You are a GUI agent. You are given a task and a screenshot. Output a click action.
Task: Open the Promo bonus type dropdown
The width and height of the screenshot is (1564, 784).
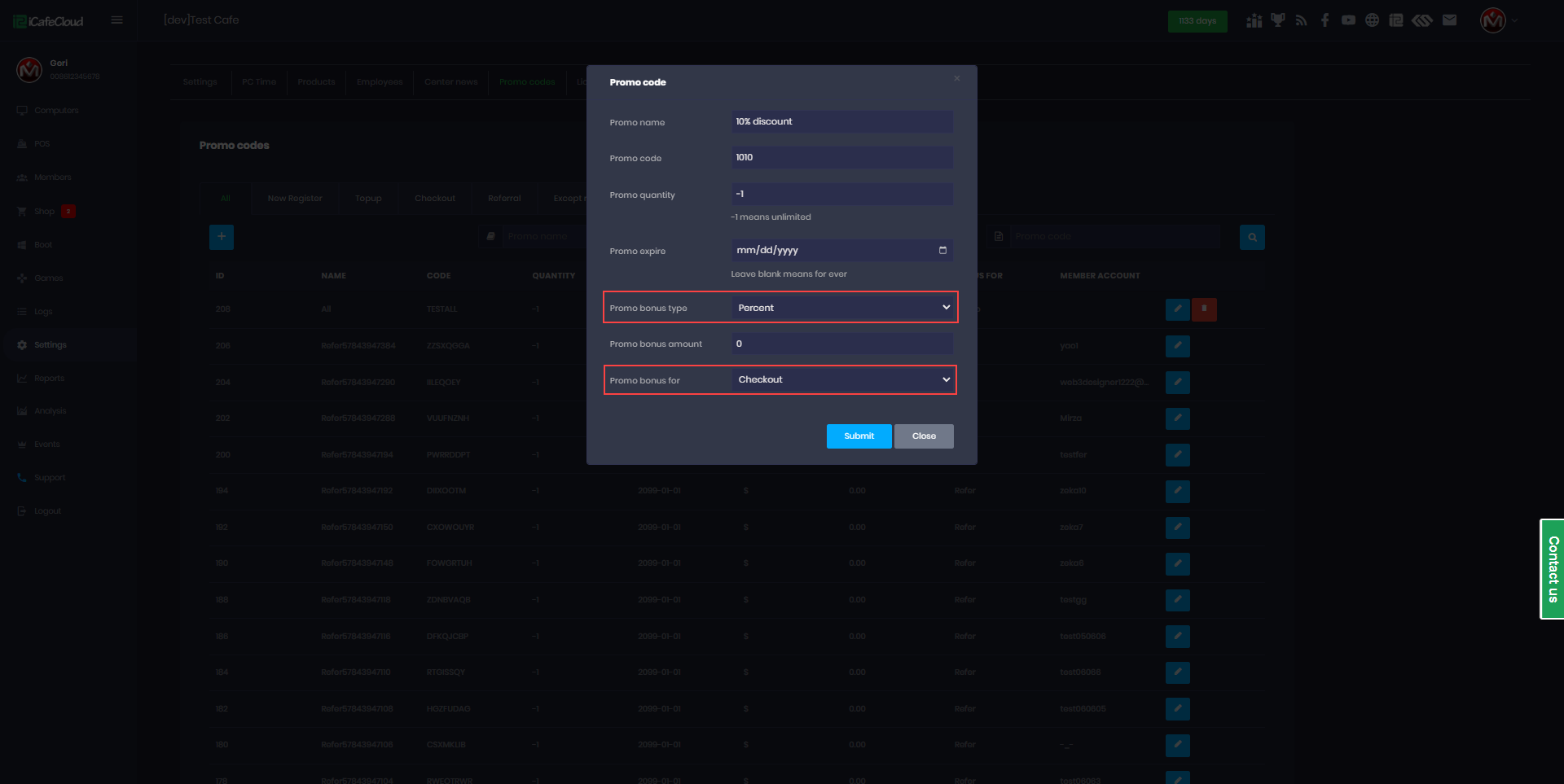point(842,308)
